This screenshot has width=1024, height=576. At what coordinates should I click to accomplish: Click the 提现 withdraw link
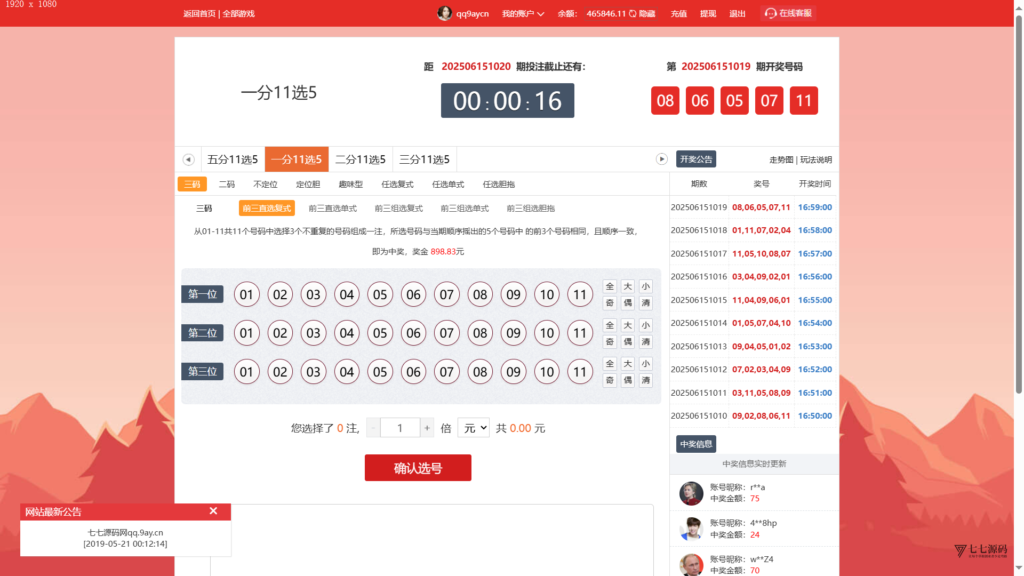[708, 13]
